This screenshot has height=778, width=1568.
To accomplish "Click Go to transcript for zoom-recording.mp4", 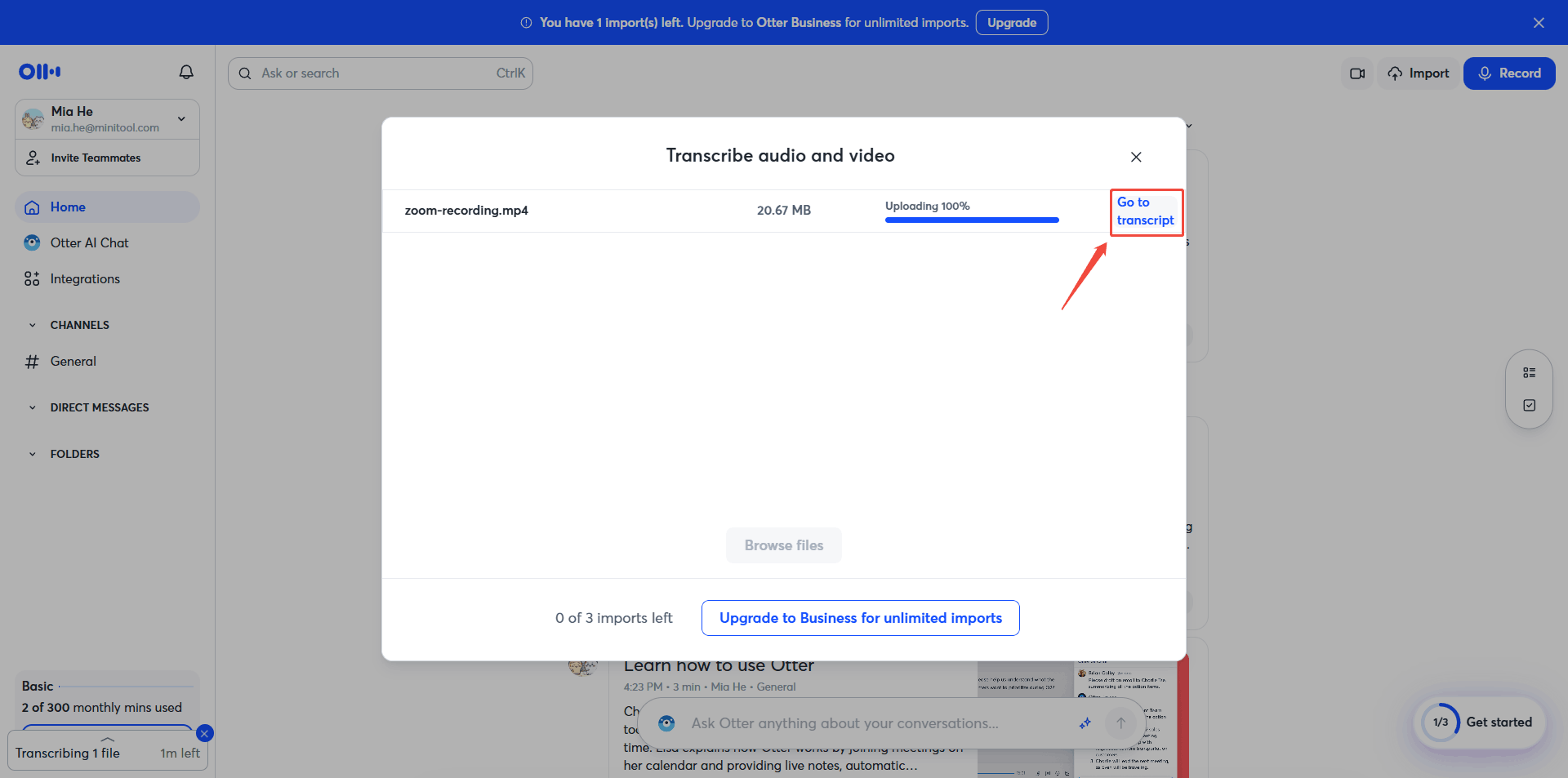I will click(1146, 211).
